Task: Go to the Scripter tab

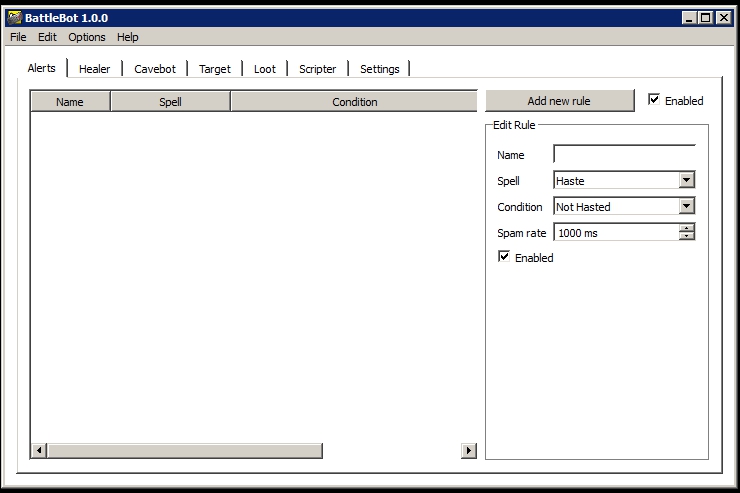Action: click(317, 69)
